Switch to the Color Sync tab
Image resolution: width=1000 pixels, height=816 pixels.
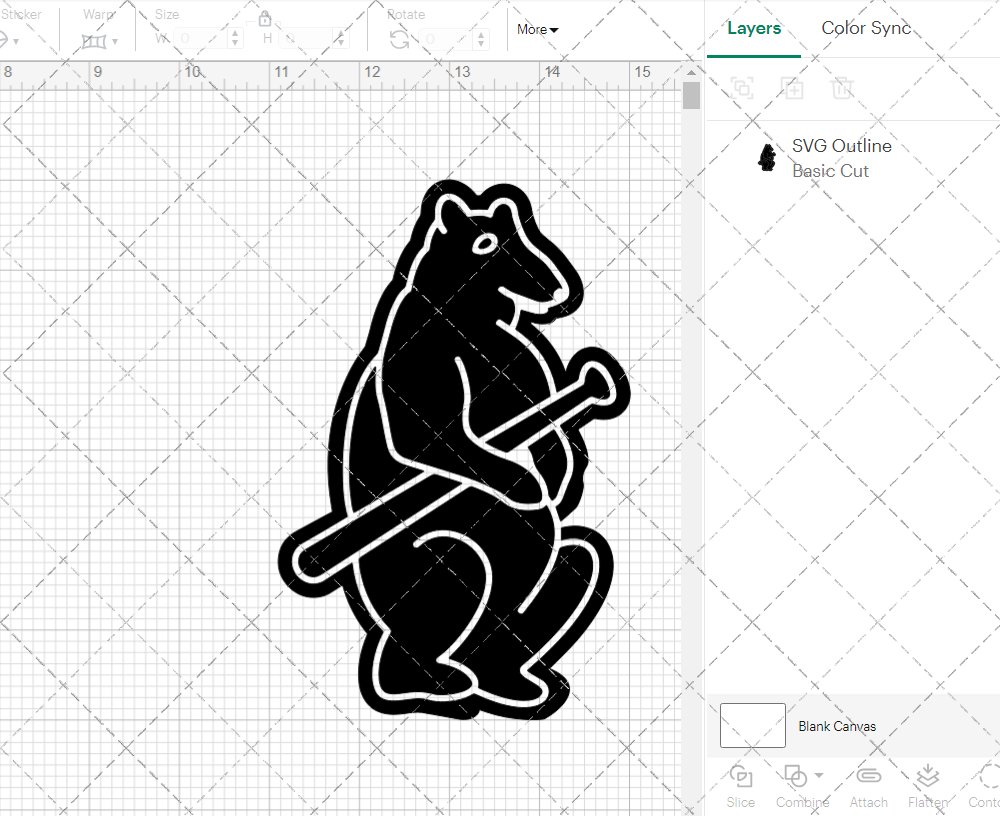click(x=865, y=28)
